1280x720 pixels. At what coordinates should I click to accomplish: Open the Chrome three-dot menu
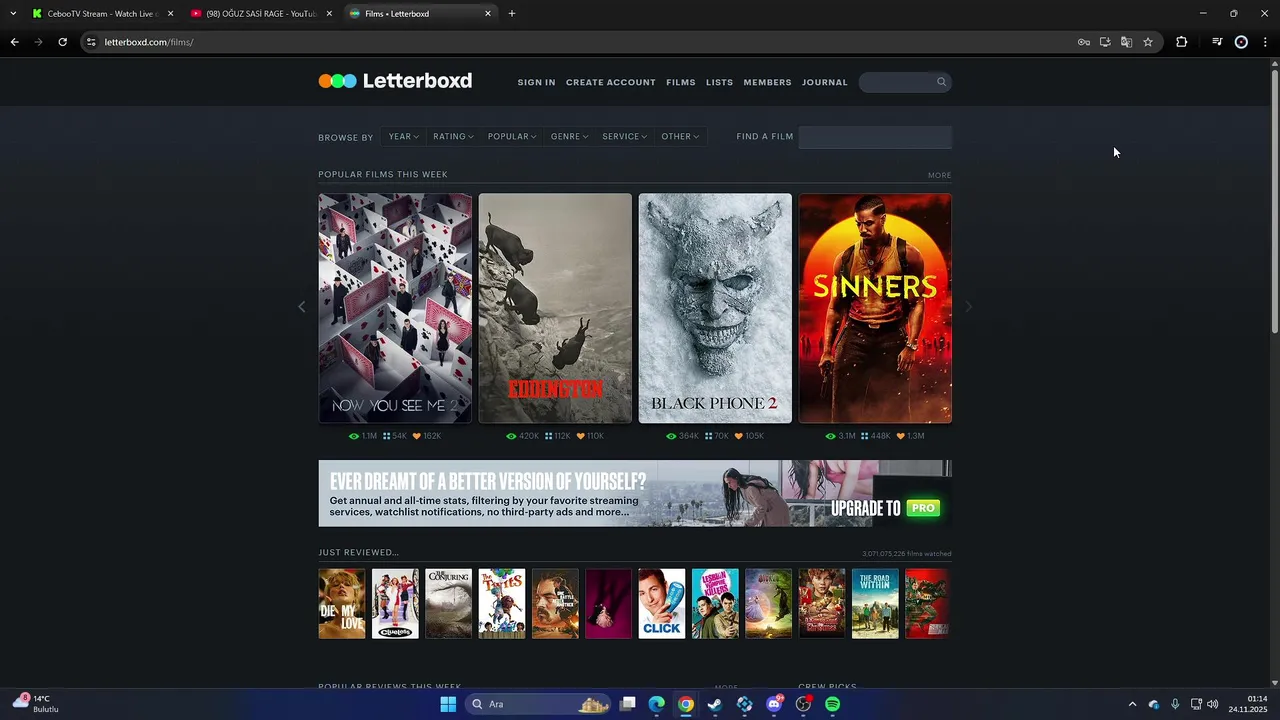(1265, 42)
